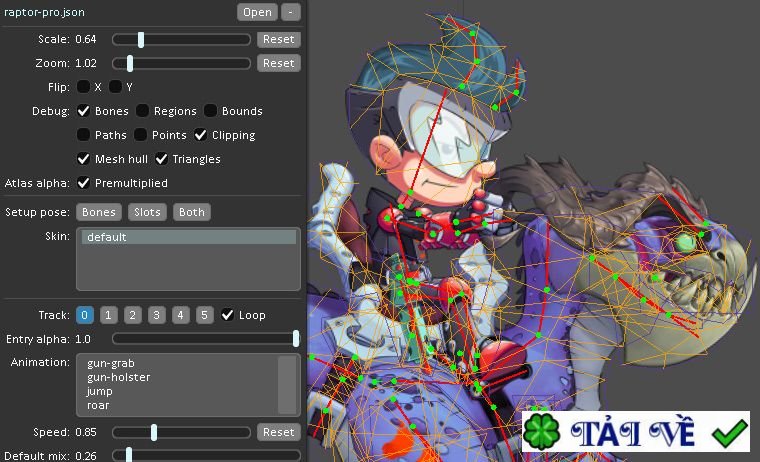Adjust the Scale slider
Viewport: 760px width, 462px height.
pyautogui.click(x=181, y=39)
